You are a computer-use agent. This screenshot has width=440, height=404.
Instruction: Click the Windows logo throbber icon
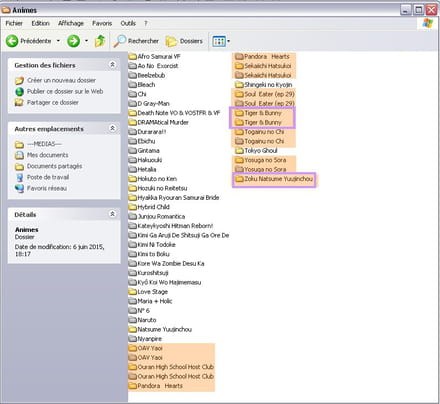tap(428, 23)
